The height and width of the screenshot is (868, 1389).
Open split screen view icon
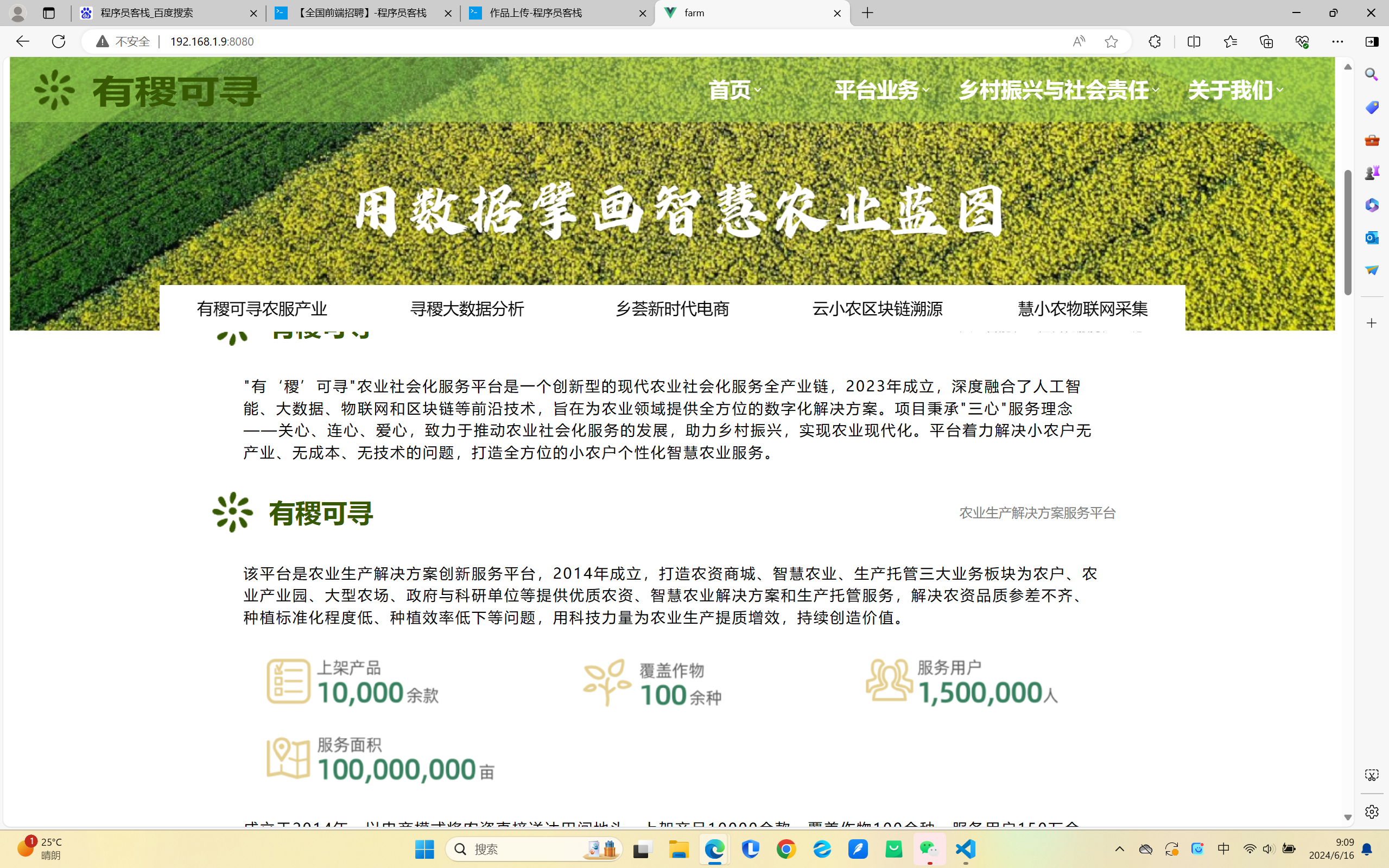(1194, 41)
